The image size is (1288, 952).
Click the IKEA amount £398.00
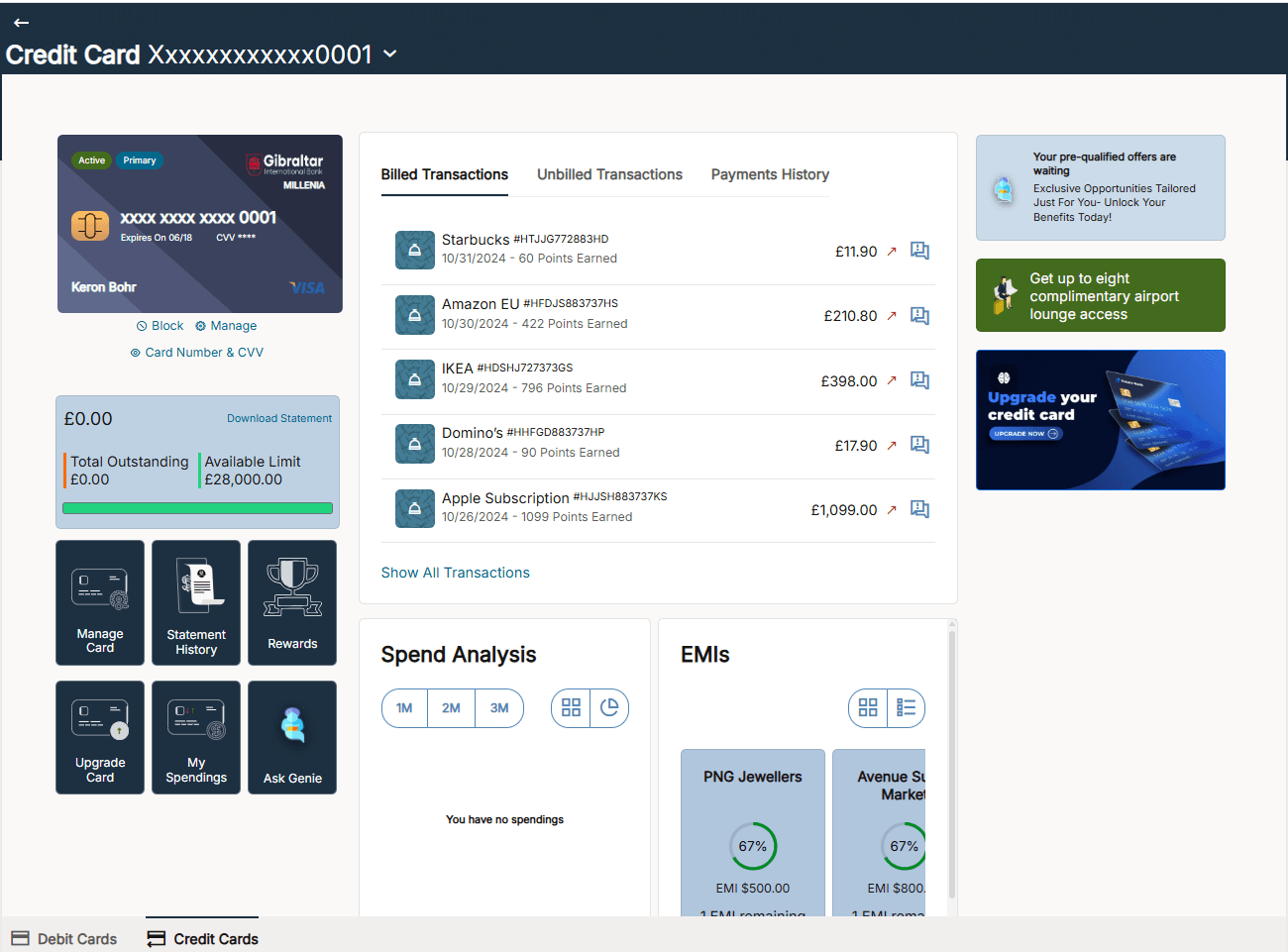849,381
